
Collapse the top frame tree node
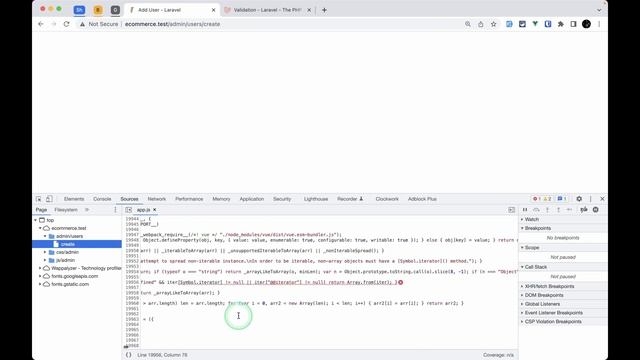click(x=36, y=220)
